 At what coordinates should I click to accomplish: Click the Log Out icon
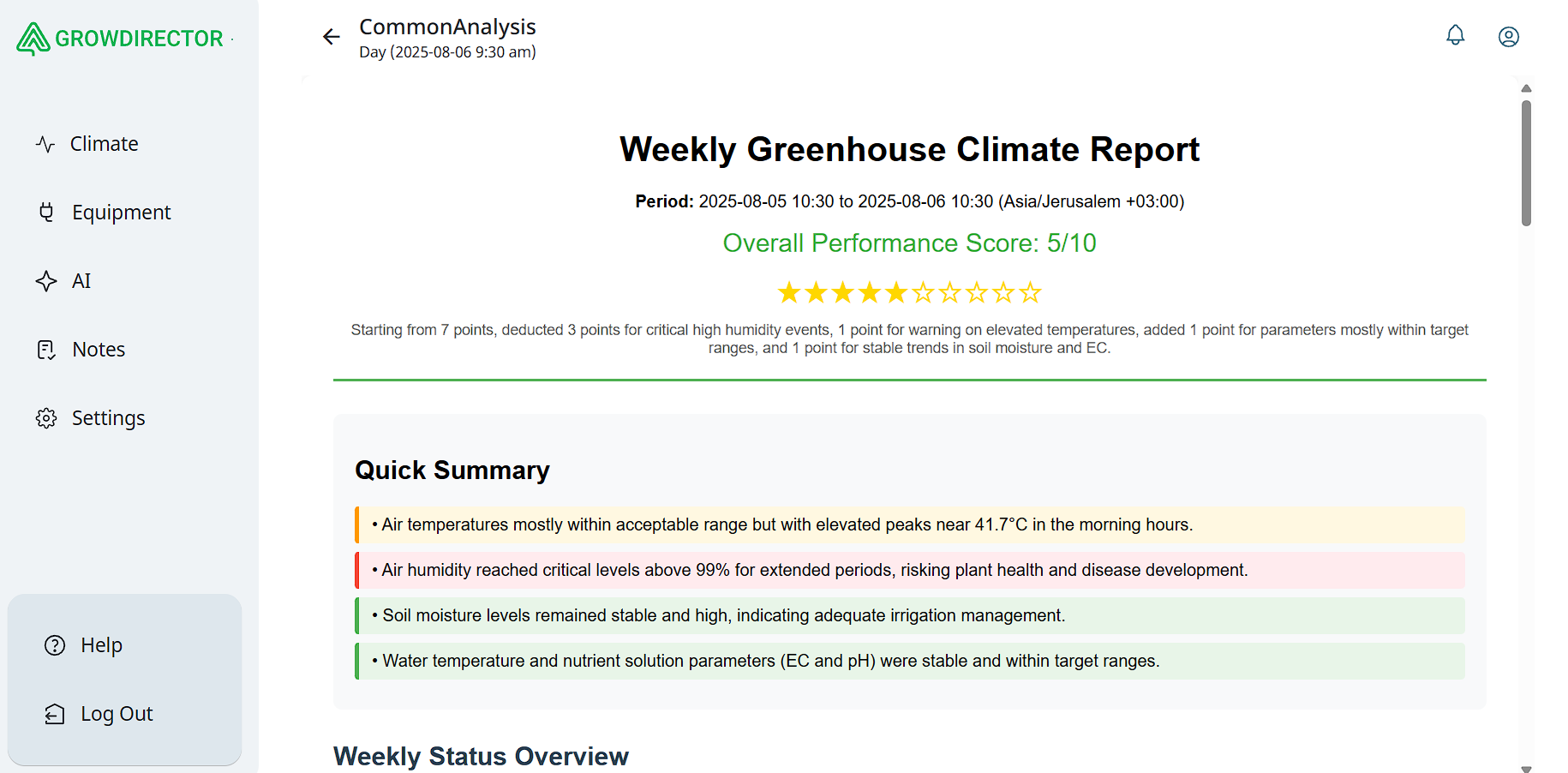pyautogui.click(x=55, y=714)
